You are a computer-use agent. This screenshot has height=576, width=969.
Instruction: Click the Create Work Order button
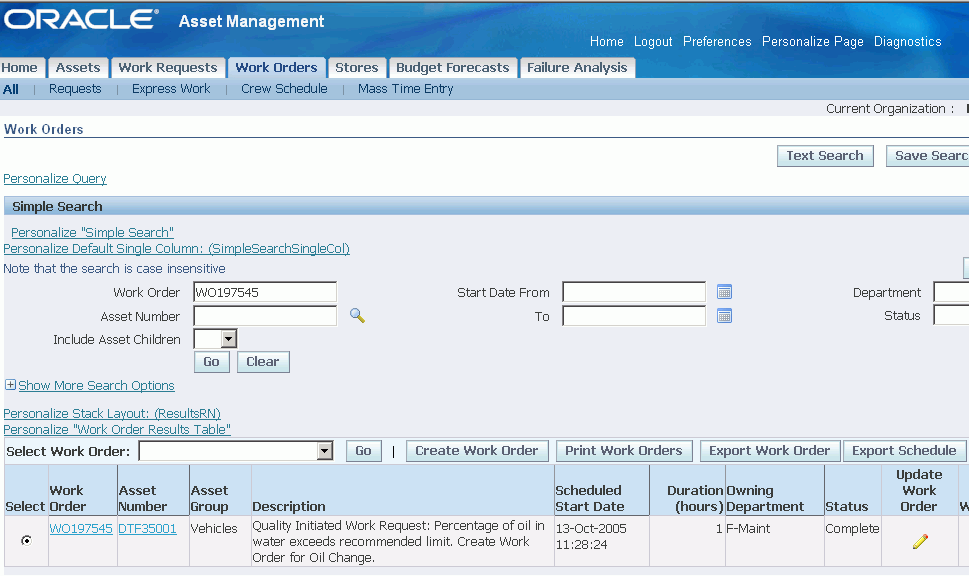pyautogui.click(x=476, y=451)
